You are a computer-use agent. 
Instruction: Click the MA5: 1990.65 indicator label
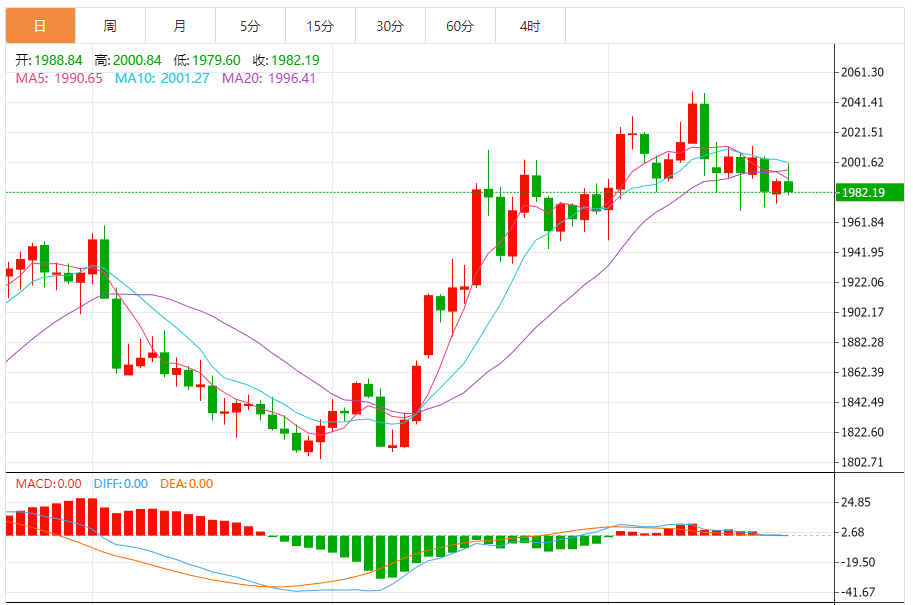[x=59, y=78]
